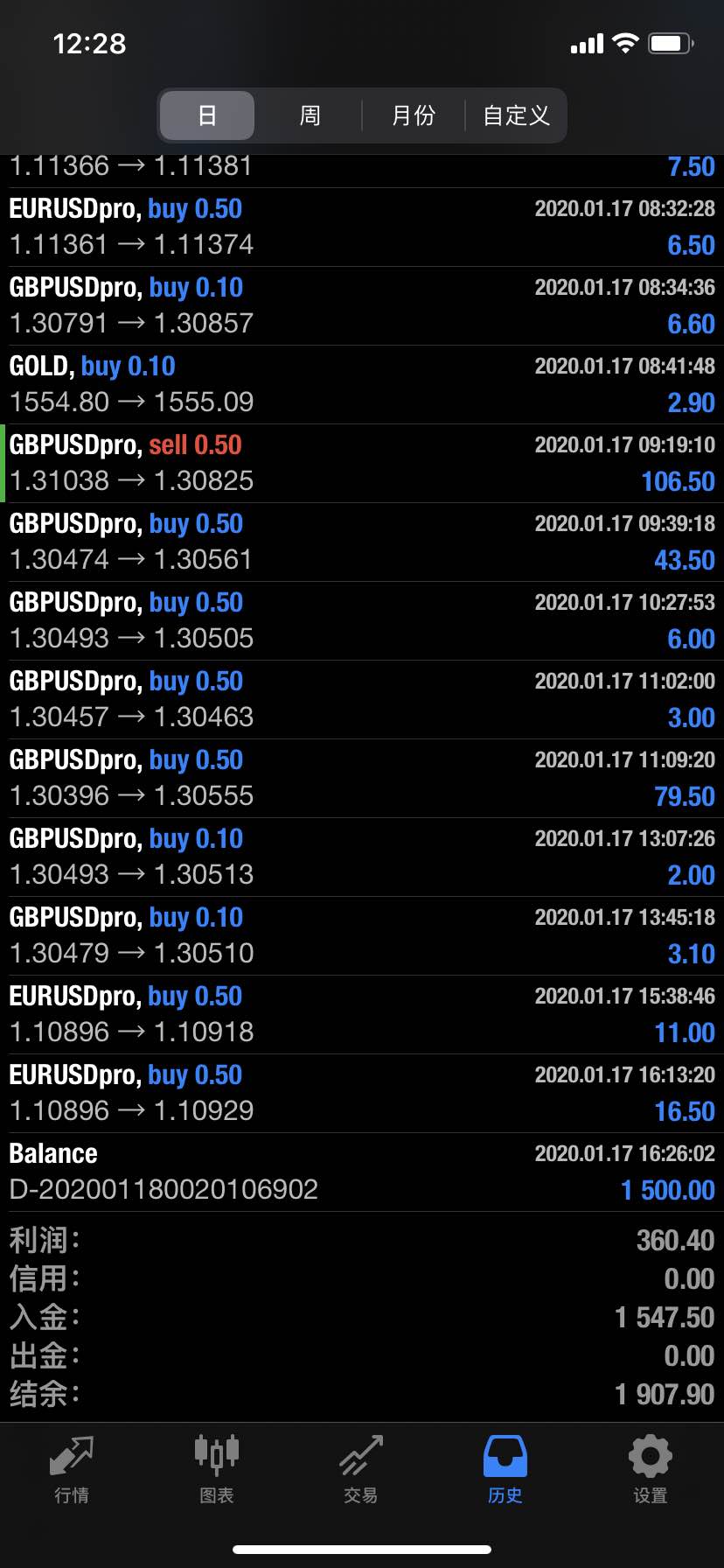Tap the battery status icon
The image size is (724, 1568).
click(x=671, y=43)
